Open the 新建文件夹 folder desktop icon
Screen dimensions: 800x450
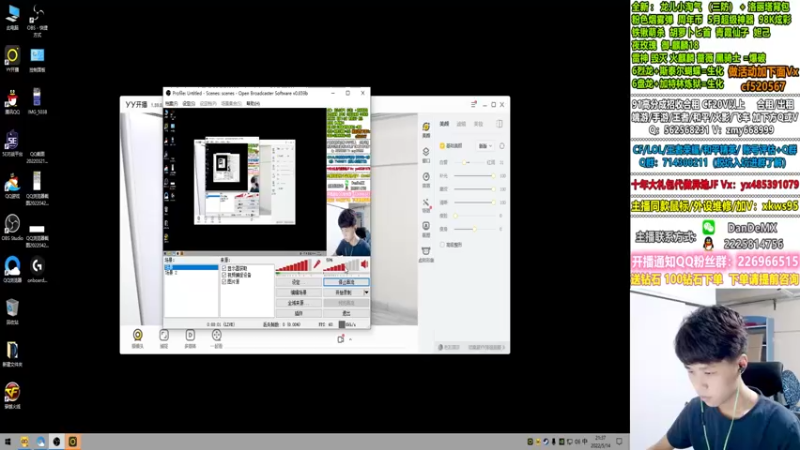(x=12, y=353)
